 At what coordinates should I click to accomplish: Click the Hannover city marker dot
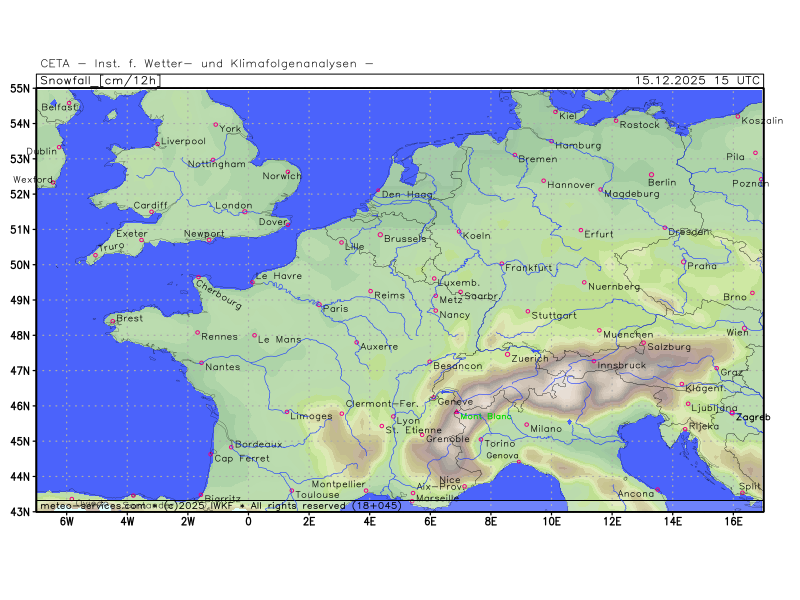pyautogui.click(x=544, y=181)
